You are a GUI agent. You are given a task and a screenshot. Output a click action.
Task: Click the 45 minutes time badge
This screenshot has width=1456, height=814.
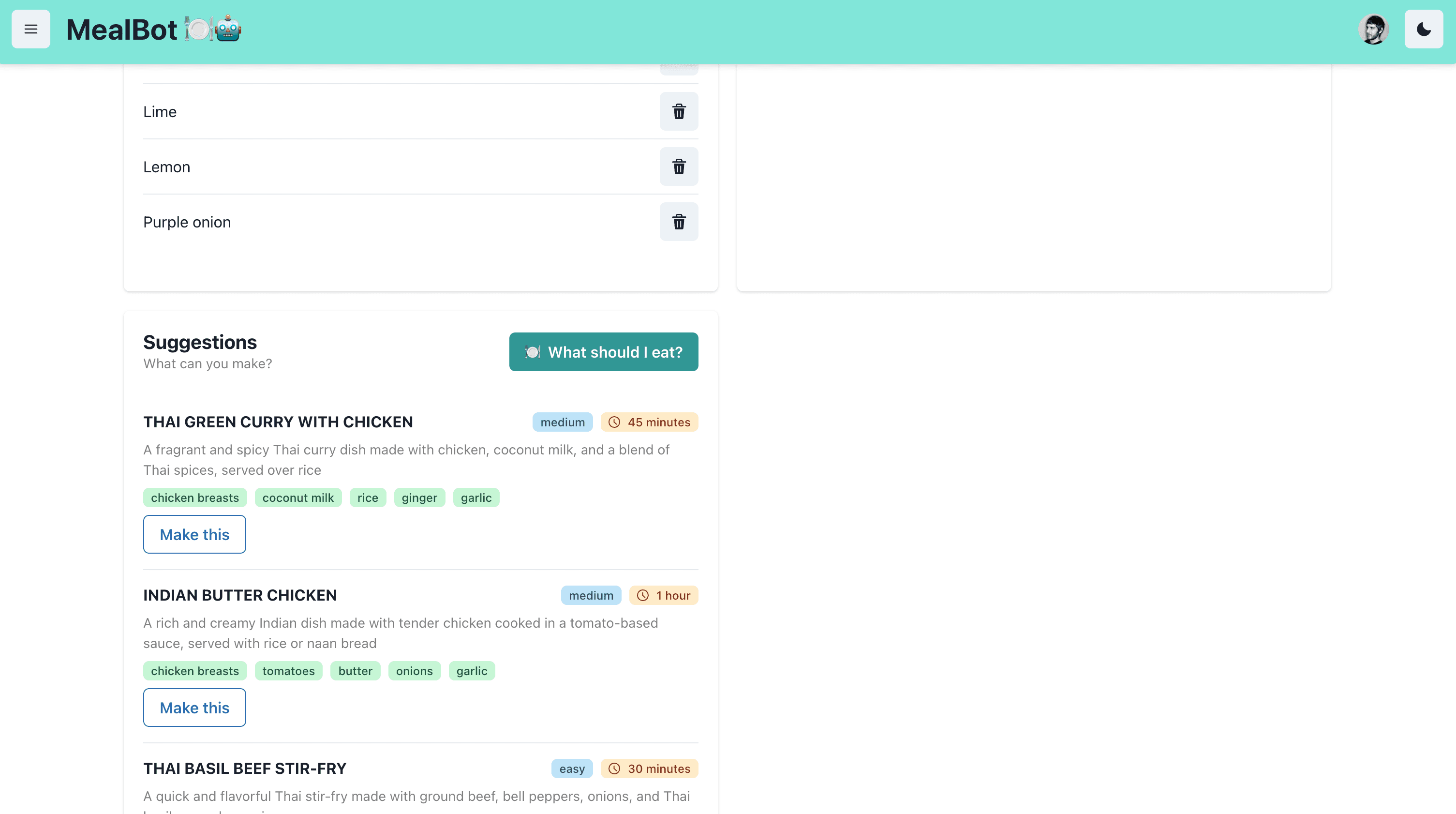coord(649,422)
